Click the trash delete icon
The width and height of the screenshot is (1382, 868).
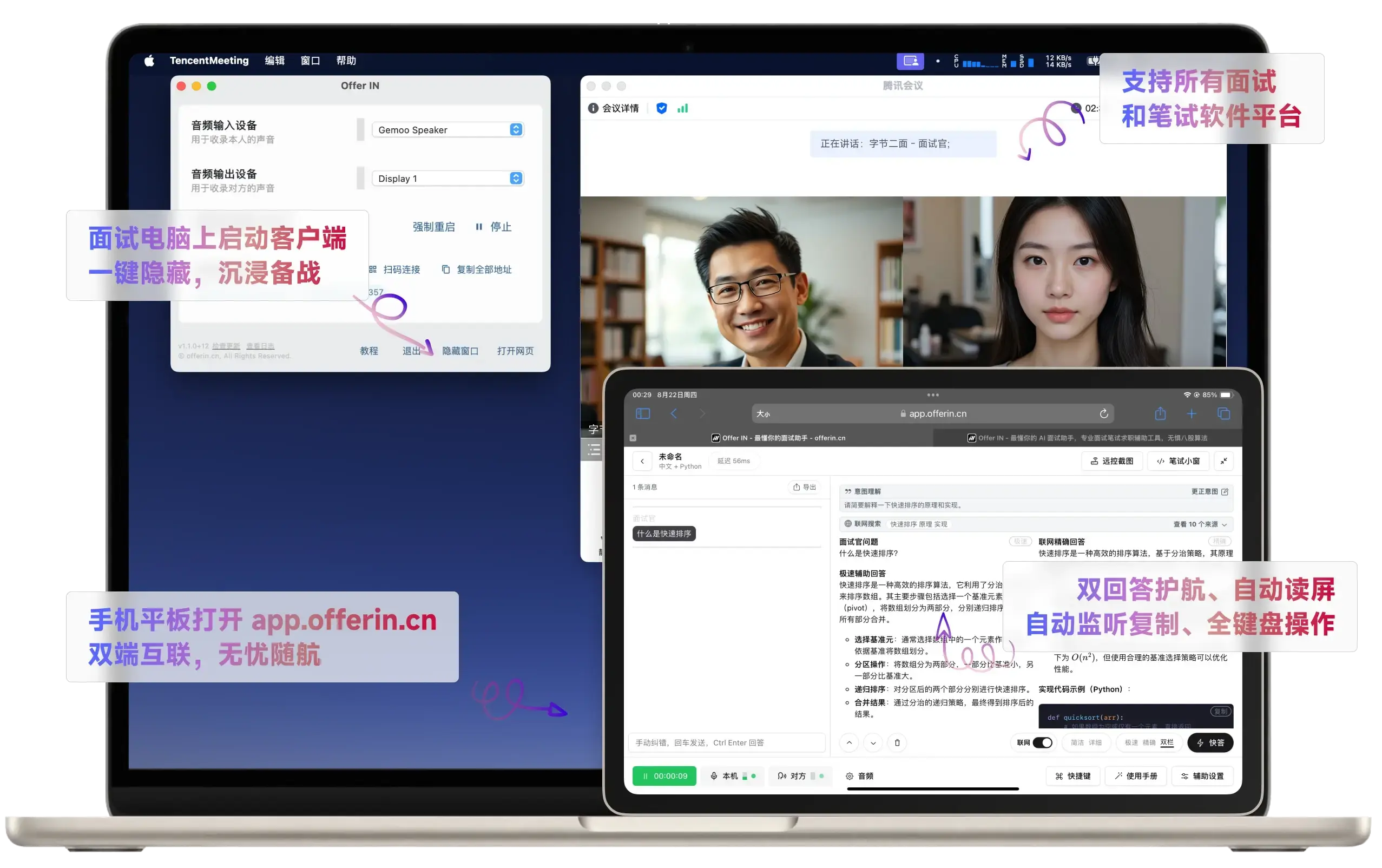897,743
